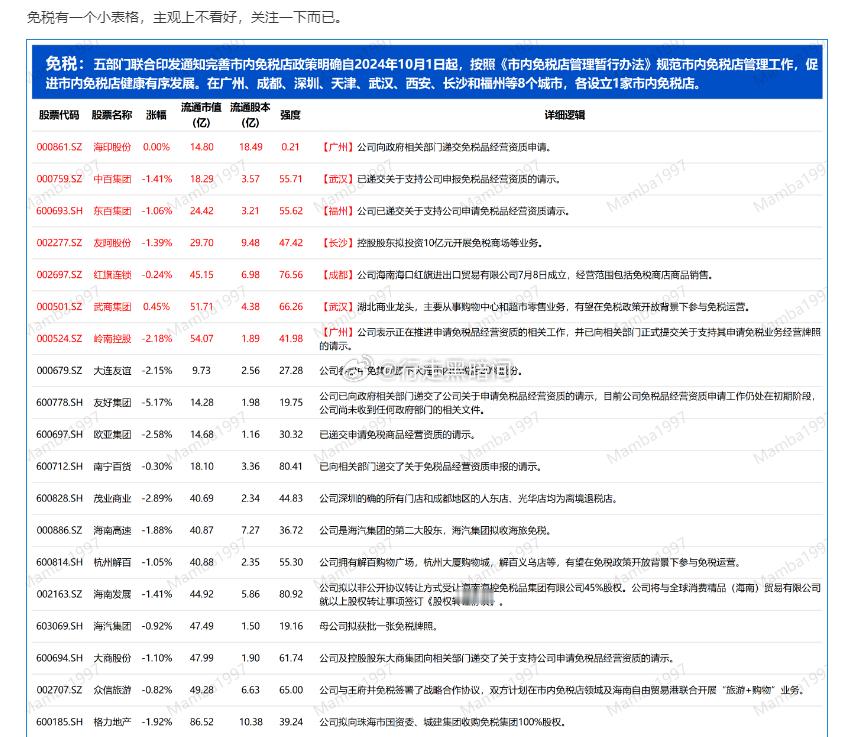This screenshot has height=737, width=857.
Task: Select stock code 002163.SZ
Action: [x=59, y=594]
